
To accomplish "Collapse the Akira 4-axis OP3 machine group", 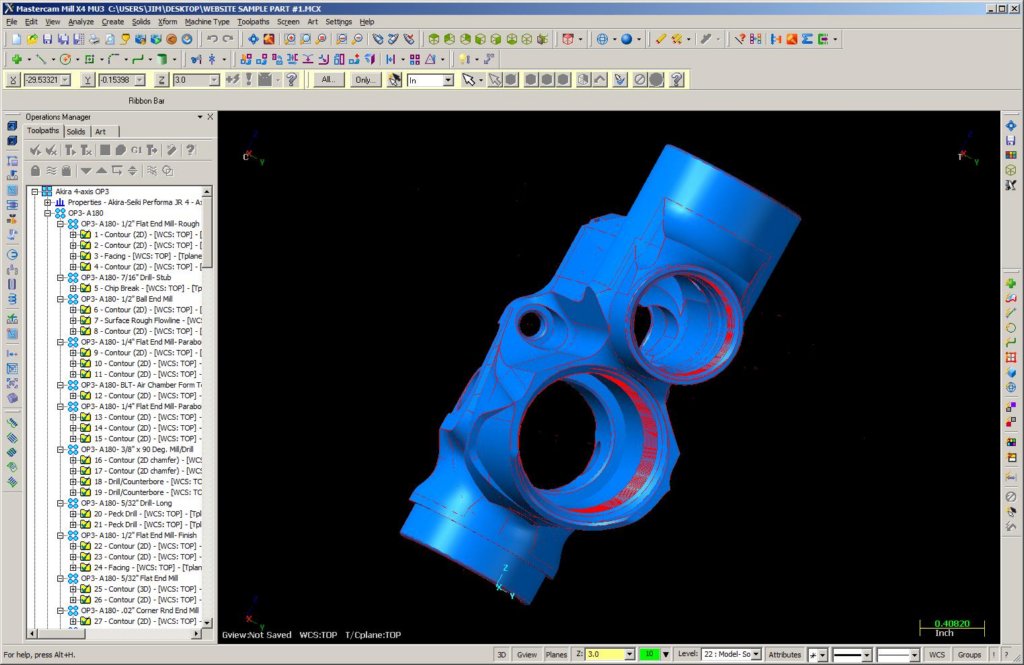I will [x=35, y=191].
